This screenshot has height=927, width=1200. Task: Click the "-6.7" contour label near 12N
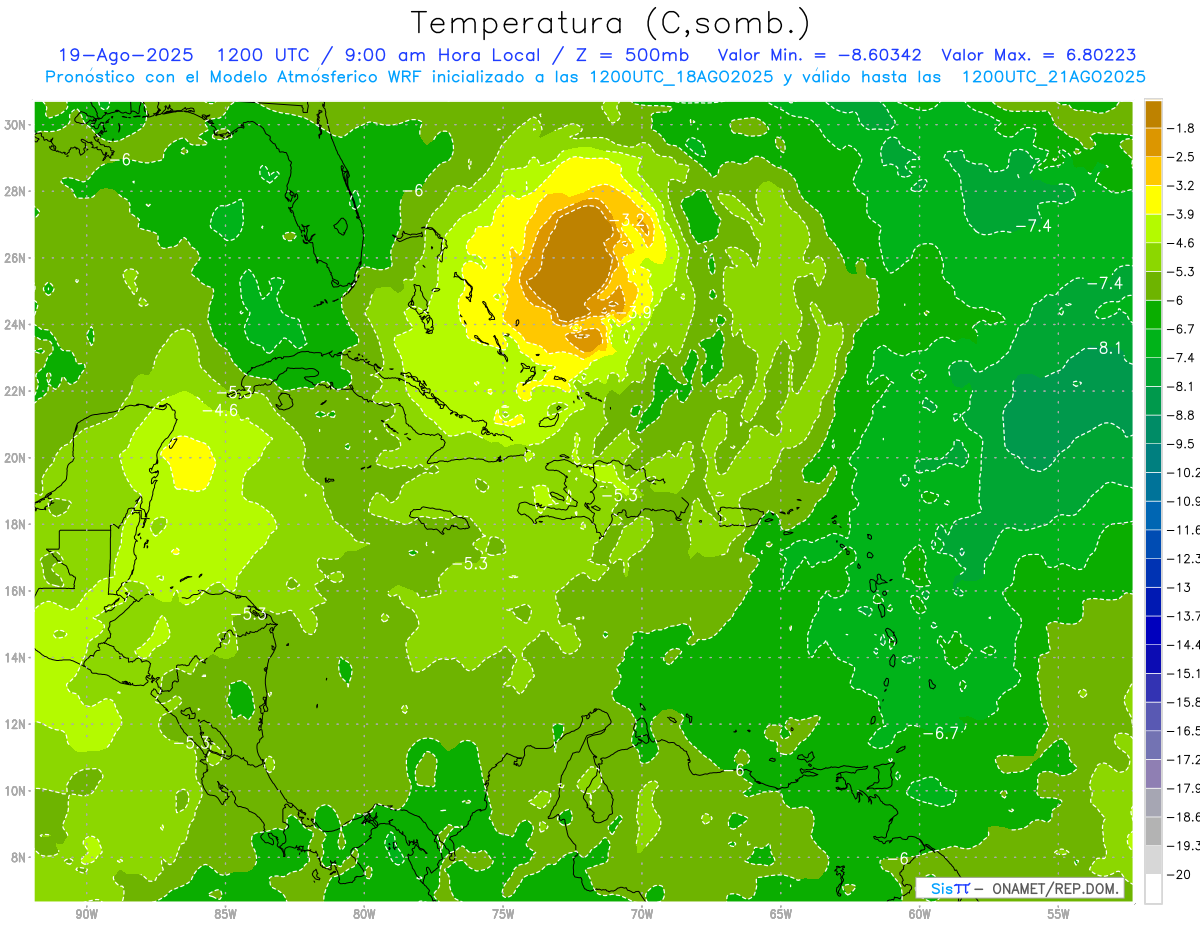(941, 733)
